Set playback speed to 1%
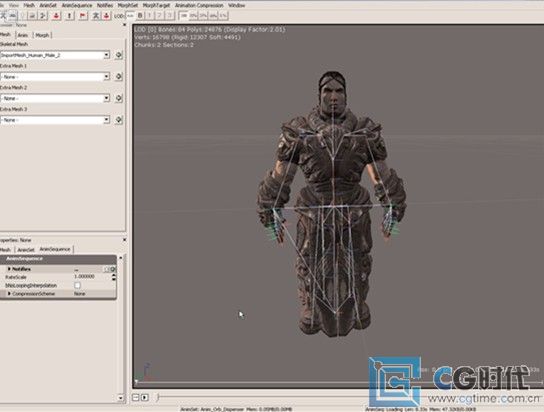 (x=223, y=16)
